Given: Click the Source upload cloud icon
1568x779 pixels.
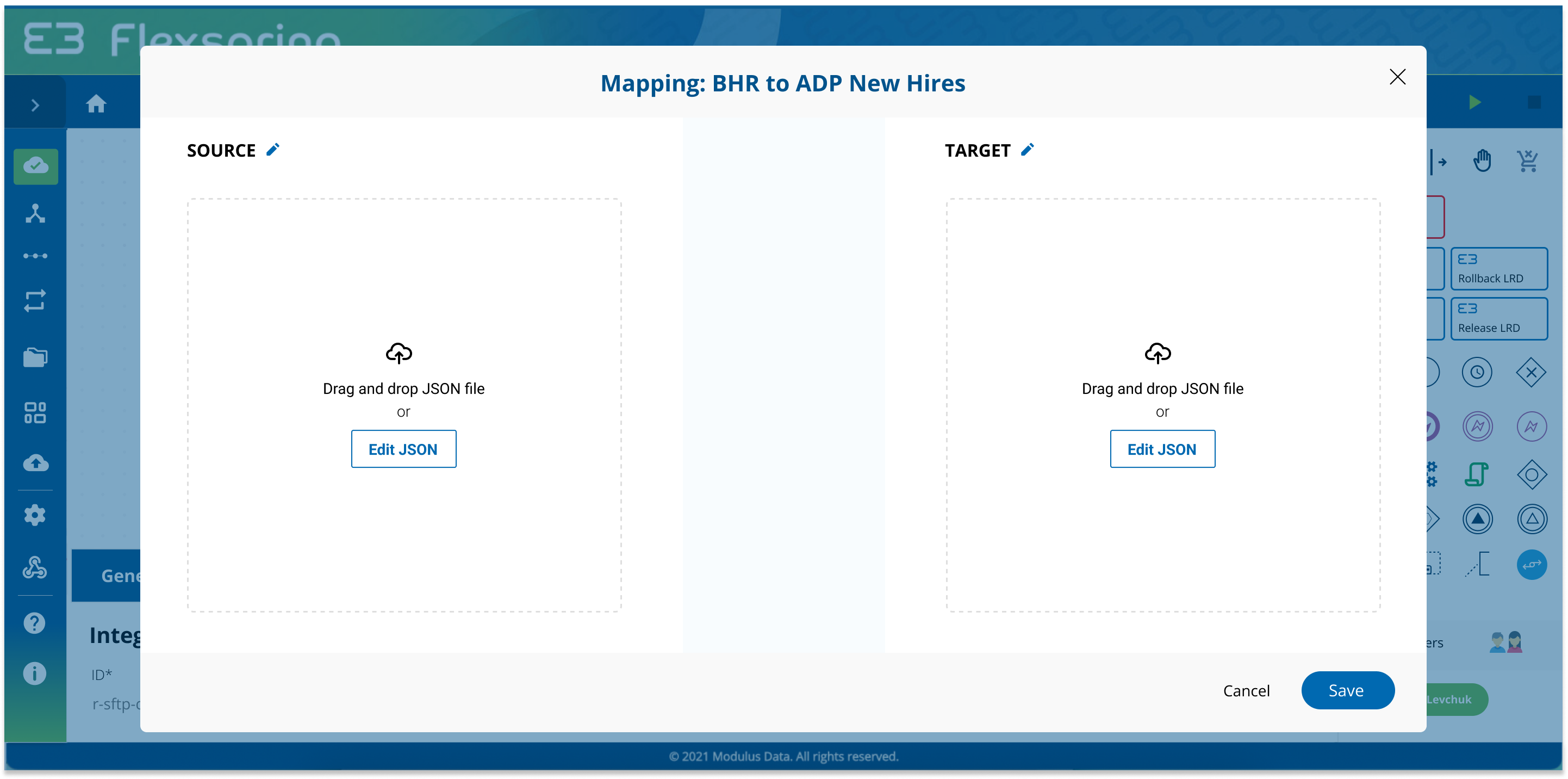Looking at the screenshot, I should tap(399, 353).
